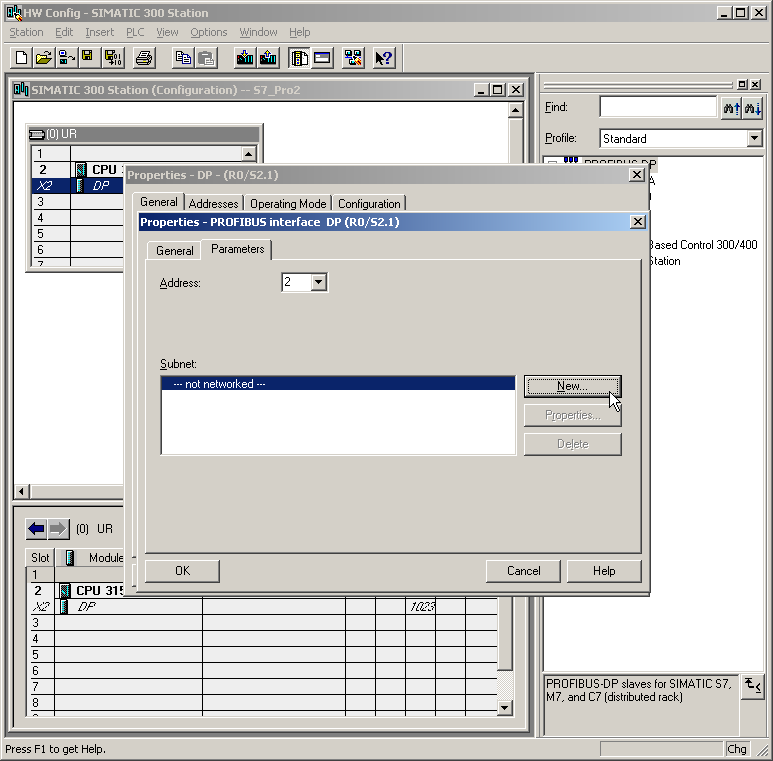
Task: Click slot 6 row in UR rack
Action: 78,249
